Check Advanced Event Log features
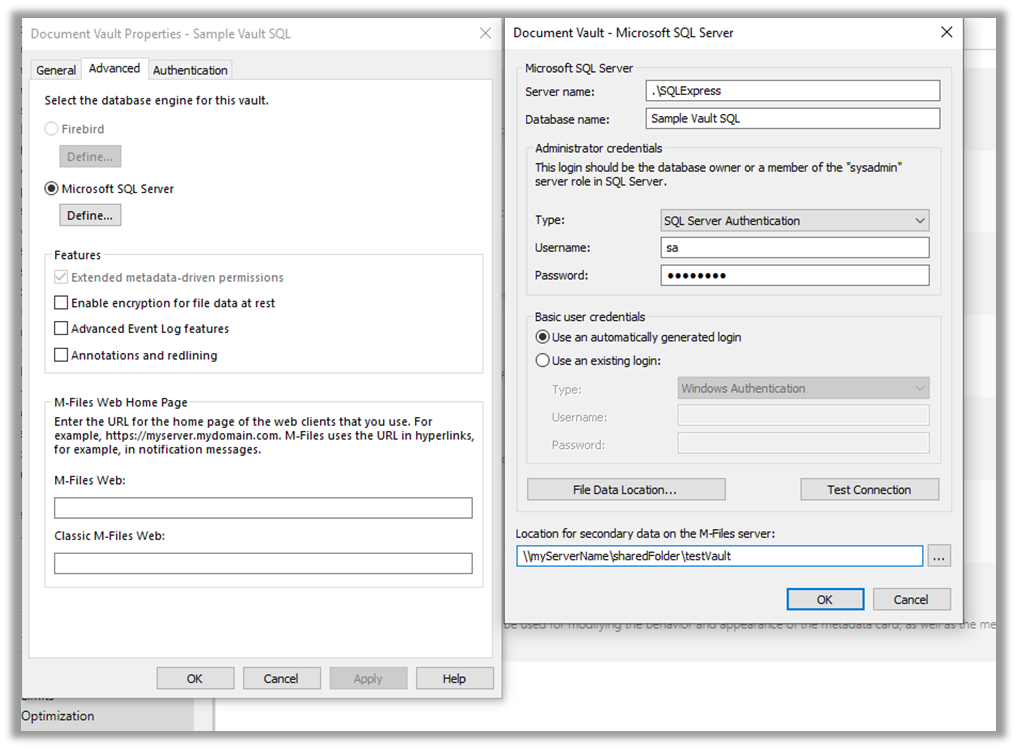 click(62, 329)
